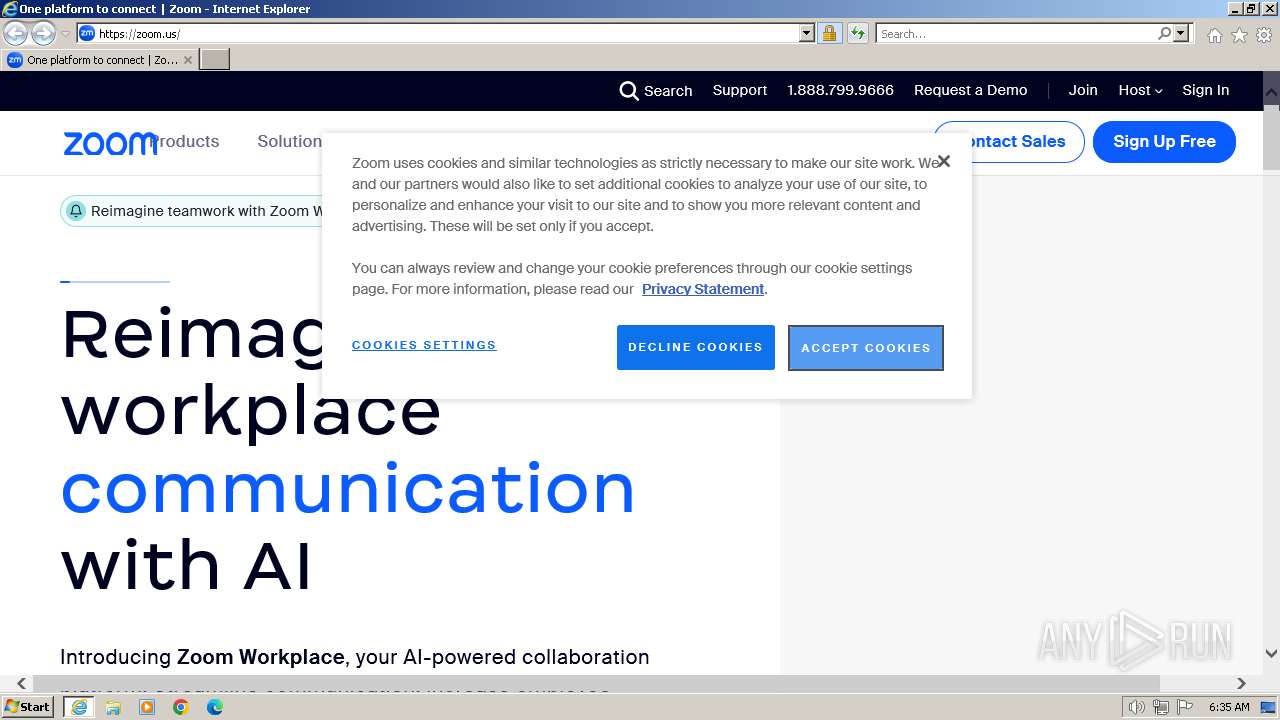Click the network tray icon
Viewport: 1280px width, 720px height.
point(1161,707)
